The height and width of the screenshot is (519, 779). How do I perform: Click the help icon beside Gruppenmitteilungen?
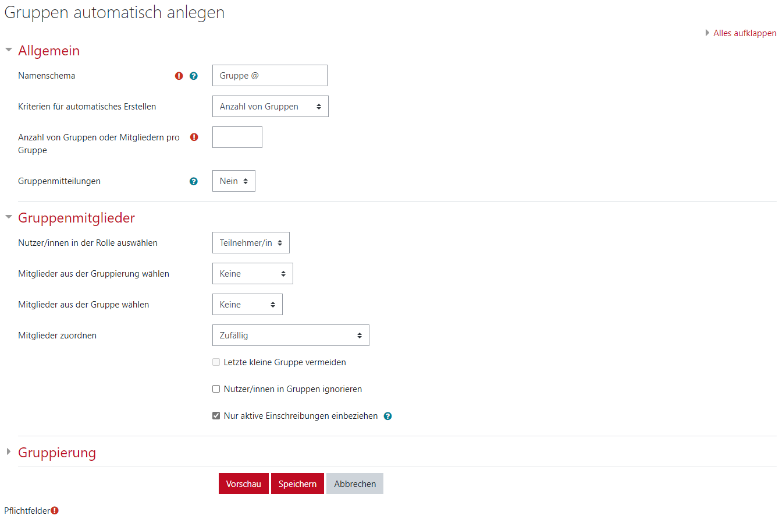[x=194, y=182]
